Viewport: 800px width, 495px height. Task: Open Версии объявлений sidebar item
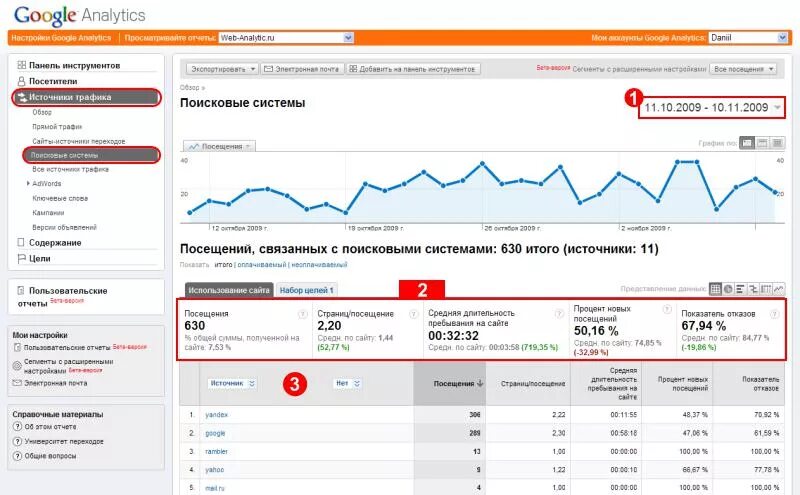64,228
